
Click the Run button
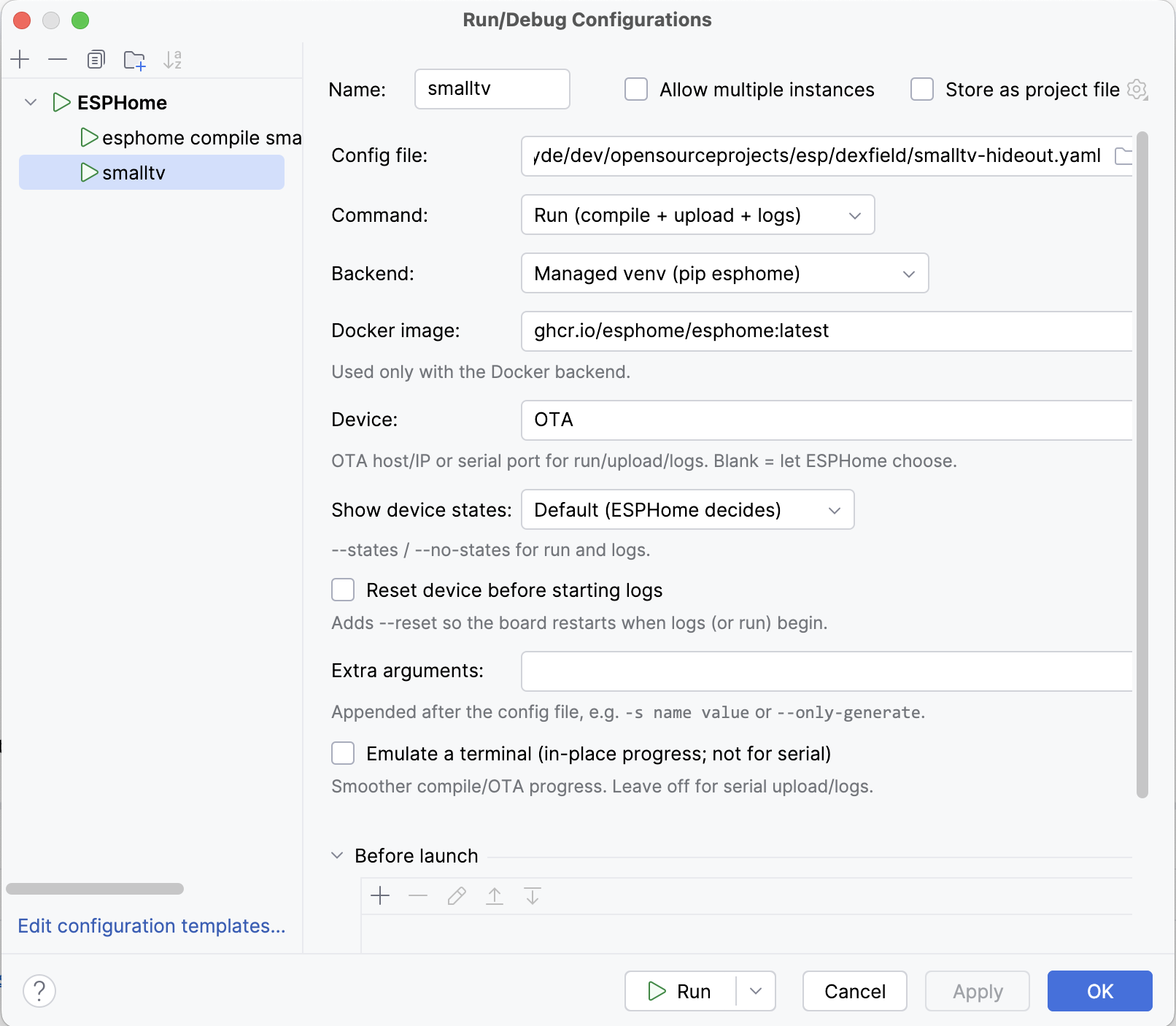(680, 991)
